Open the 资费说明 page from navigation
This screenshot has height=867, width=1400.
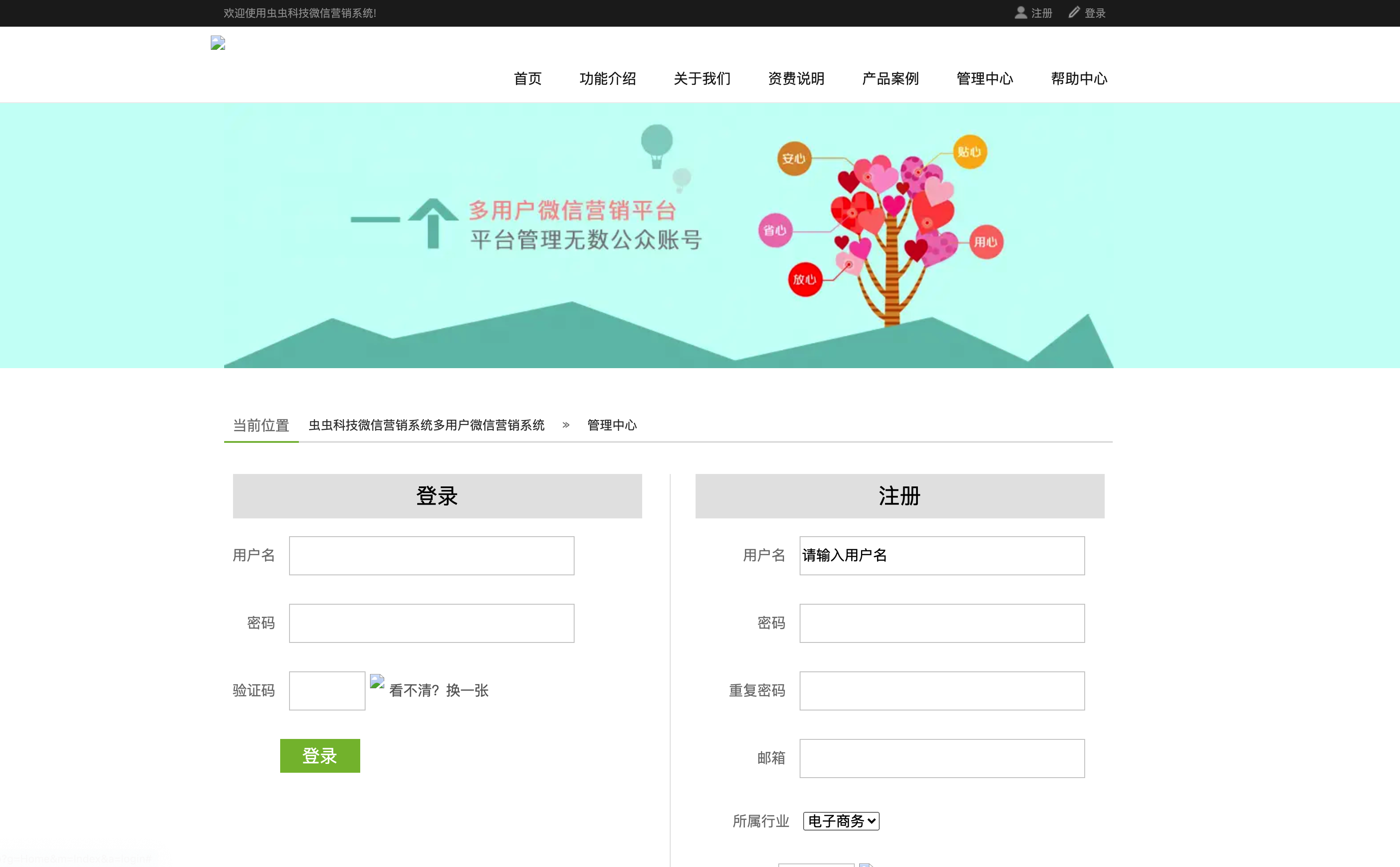pyautogui.click(x=796, y=79)
